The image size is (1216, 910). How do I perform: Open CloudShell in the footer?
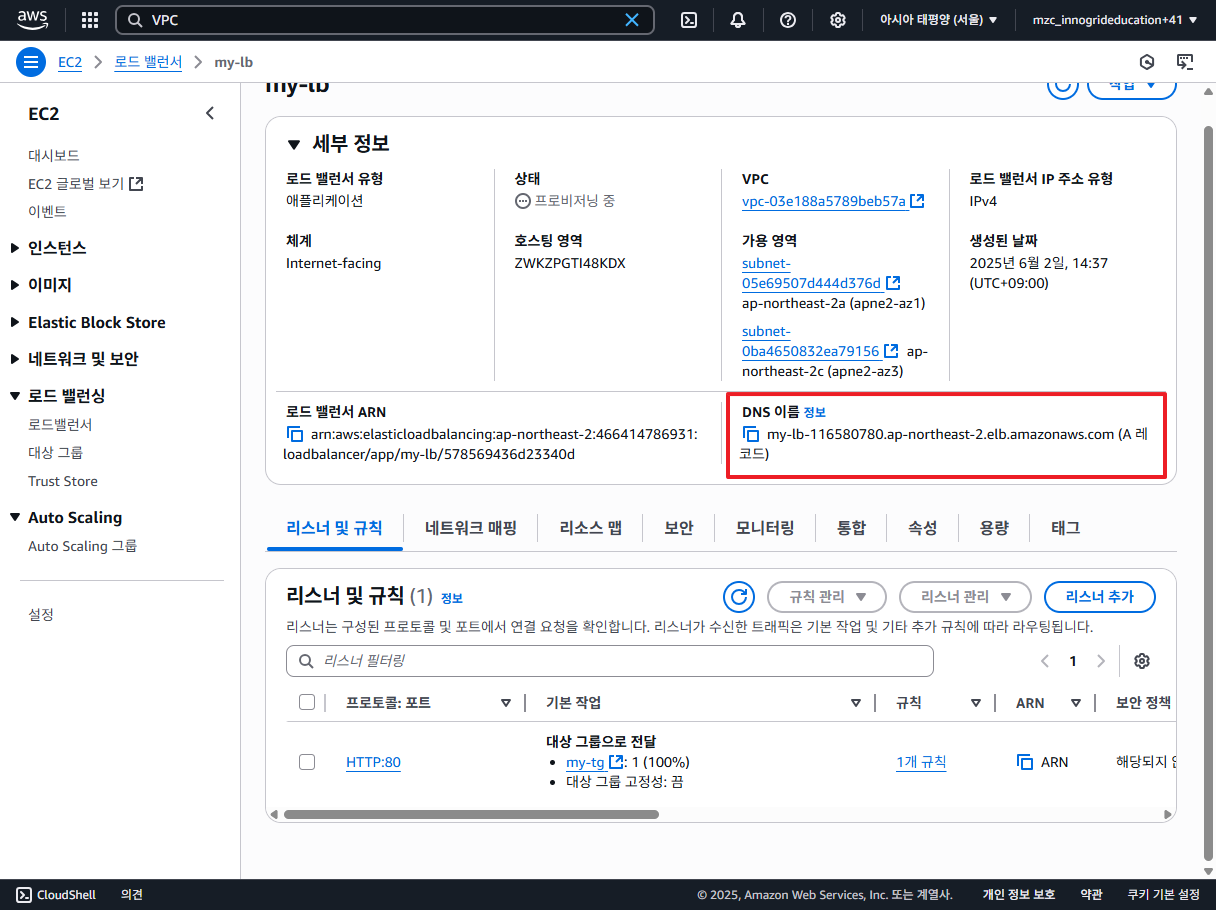click(x=56, y=895)
